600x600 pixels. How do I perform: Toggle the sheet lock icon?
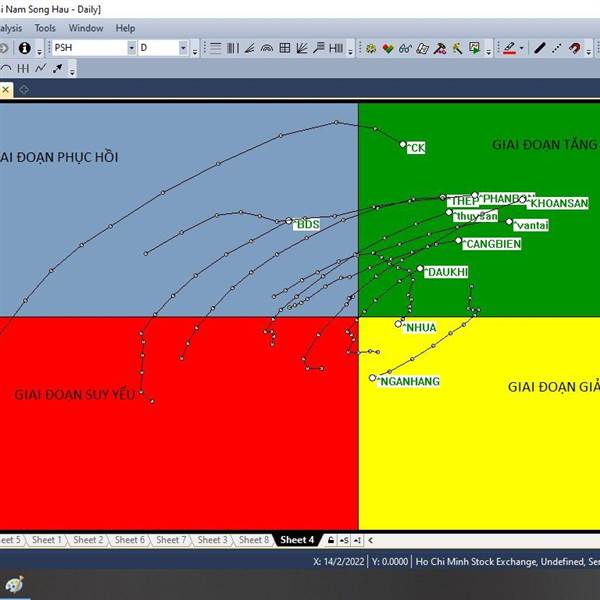pos(331,540)
